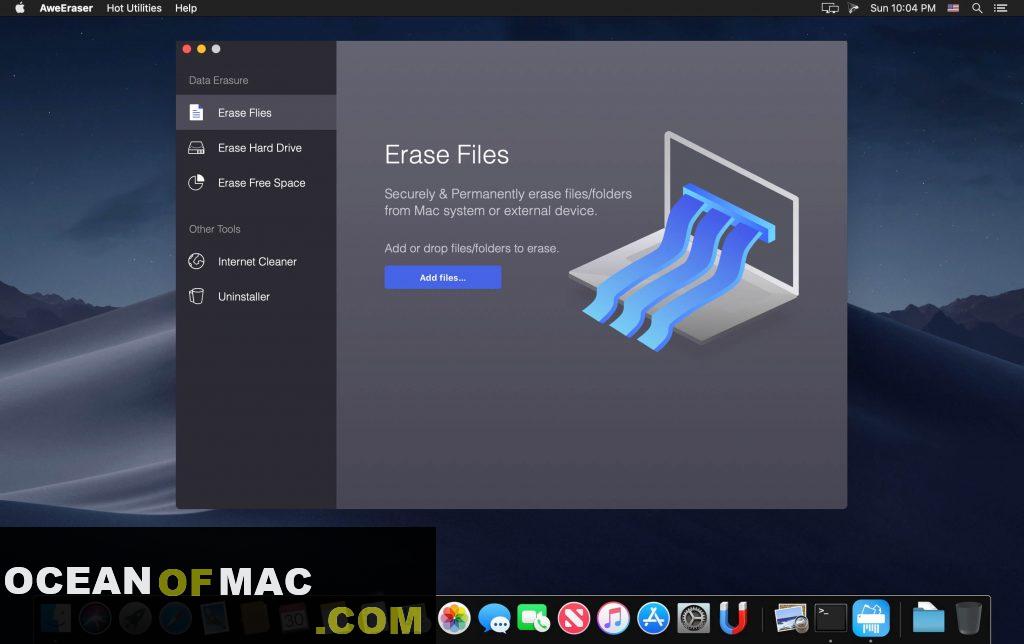Open the Trash in the Dock
The image size is (1024, 644).
[x=968, y=617]
